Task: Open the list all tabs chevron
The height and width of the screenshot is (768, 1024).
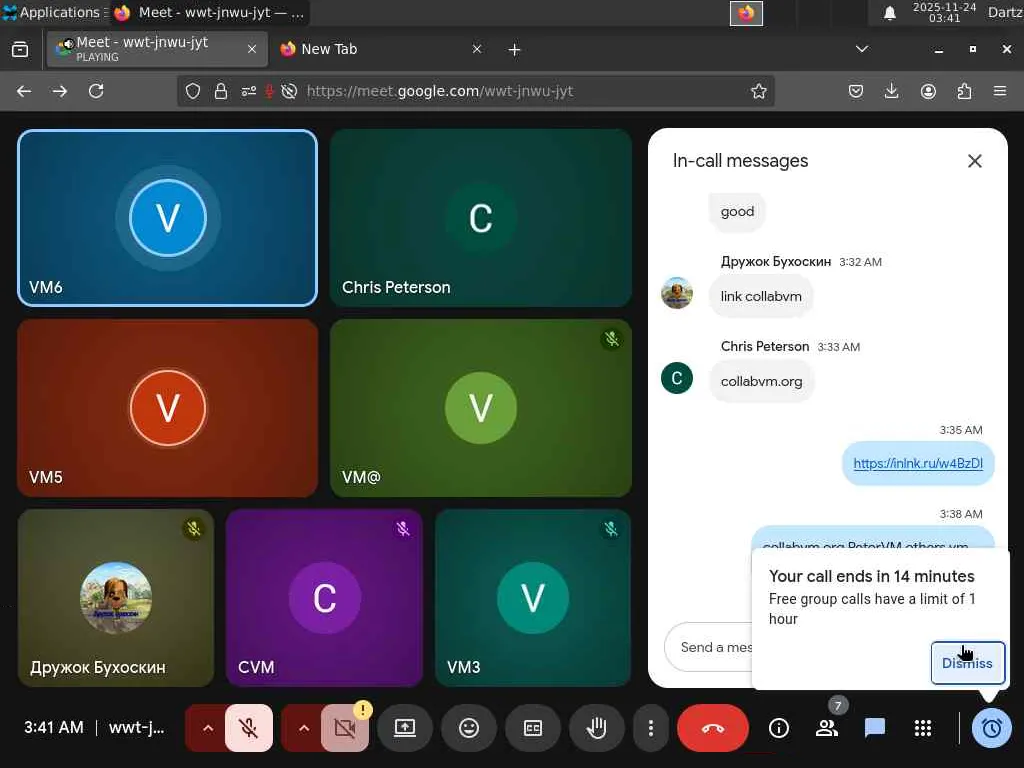Action: click(x=862, y=49)
